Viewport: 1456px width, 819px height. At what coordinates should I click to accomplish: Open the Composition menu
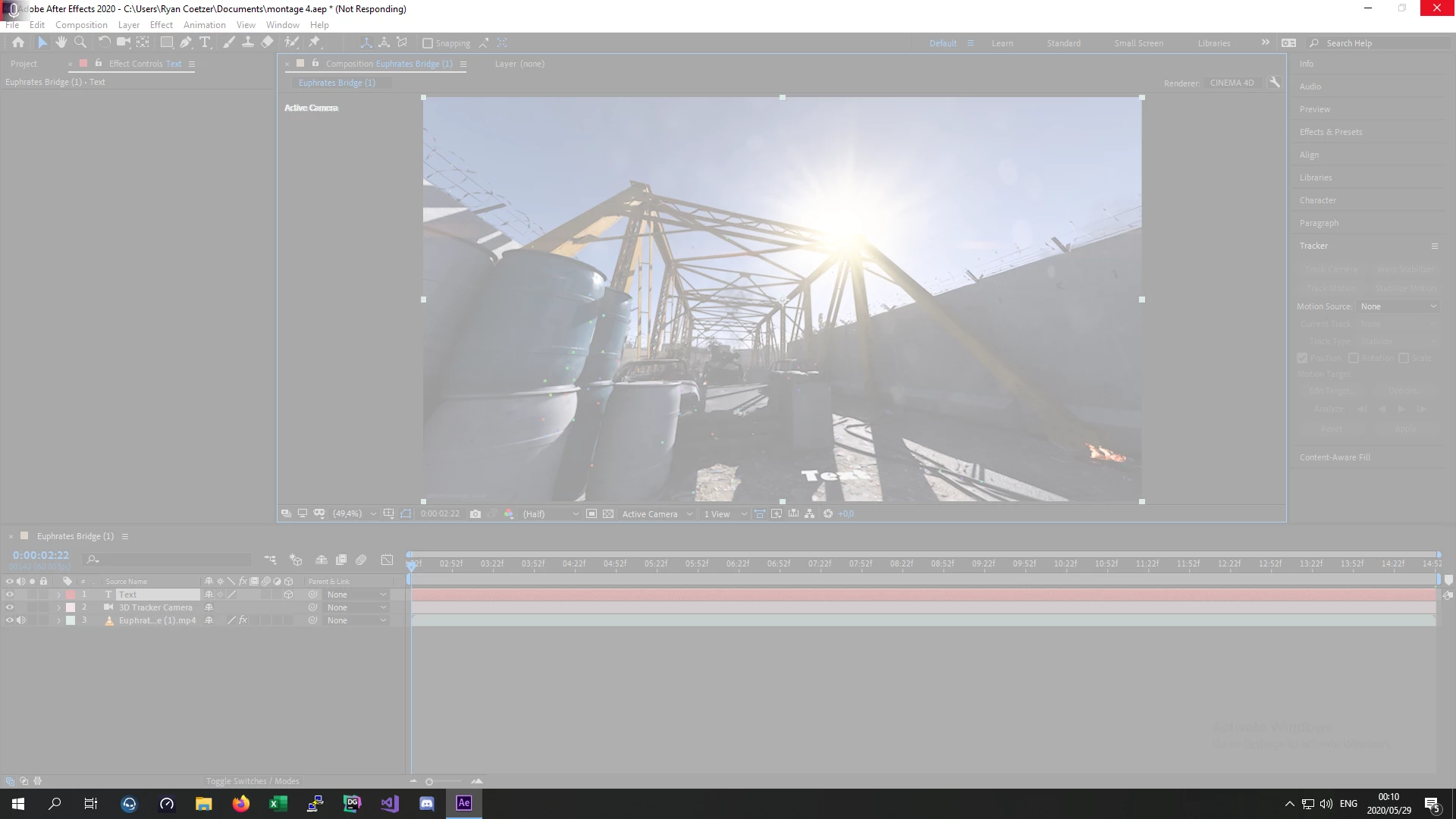tap(81, 25)
